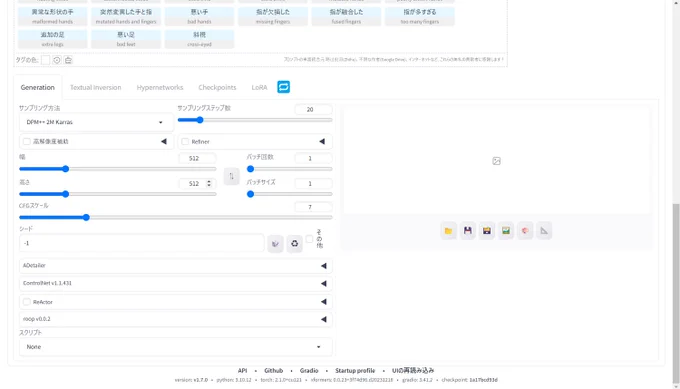This screenshot has width=680, height=389.
Task: Switch to the Generation tab
Action: point(38,87)
